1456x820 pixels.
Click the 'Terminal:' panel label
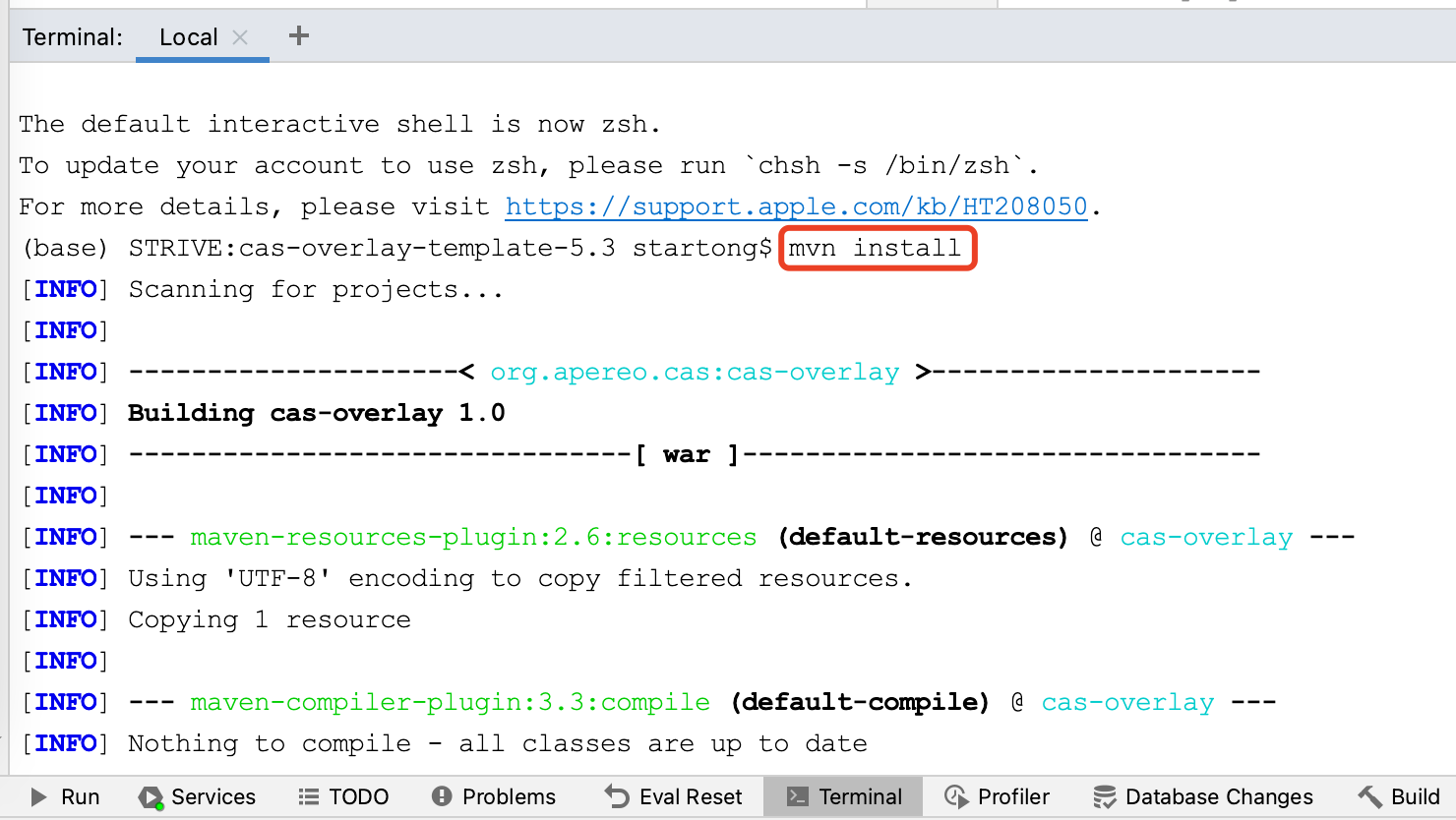click(x=73, y=37)
